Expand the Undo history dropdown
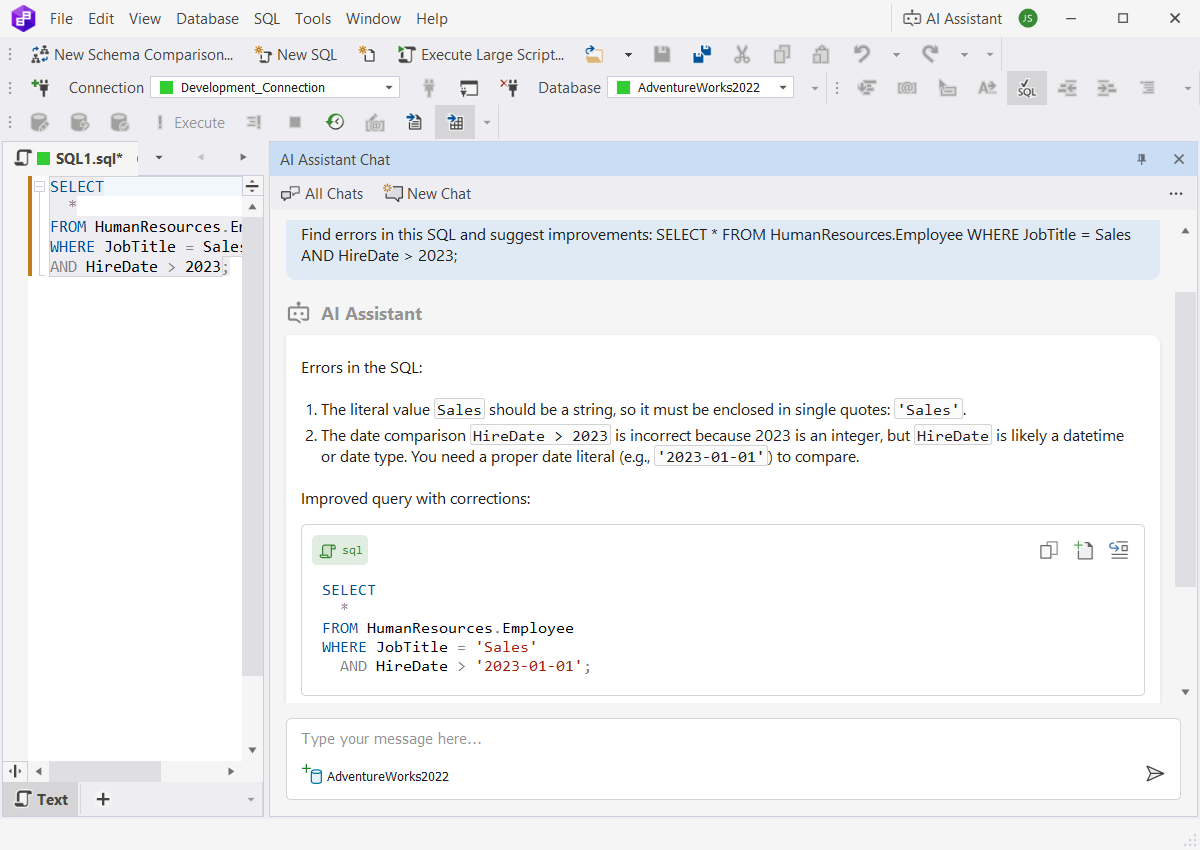 896,55
